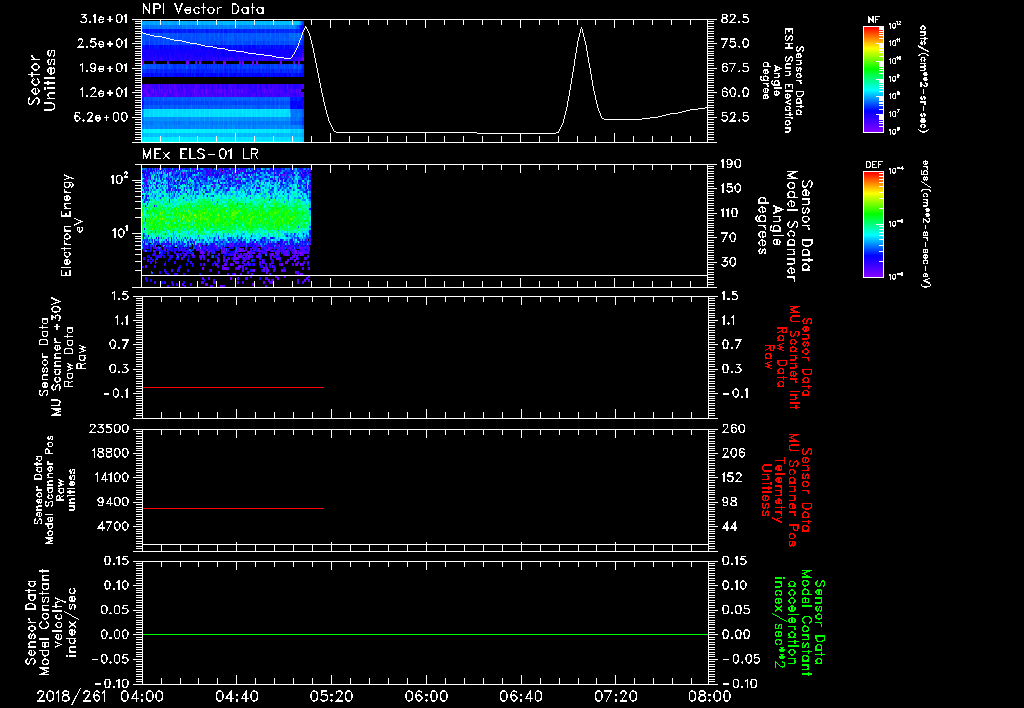Click the 14100 scanner position tick
The height and width of the screenshot is (708, 1024).
pyautogui.click(x=108, y=477)
